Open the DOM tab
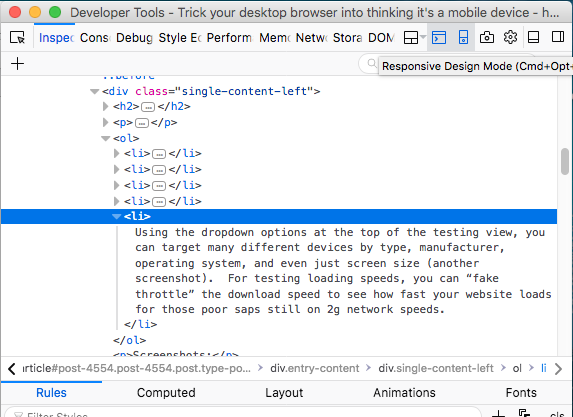This screenshot has height=417, width=573. pyautogui.click(x=381, y=38)
